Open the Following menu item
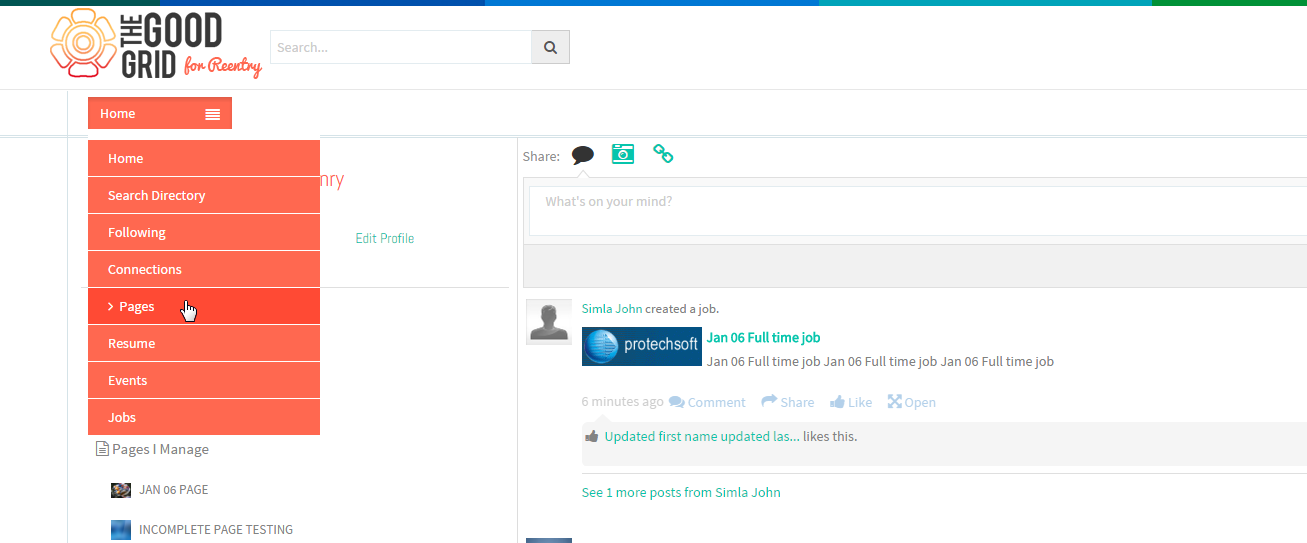The width and height of the screenshot is (1307, 543). (x=204, y=232)
